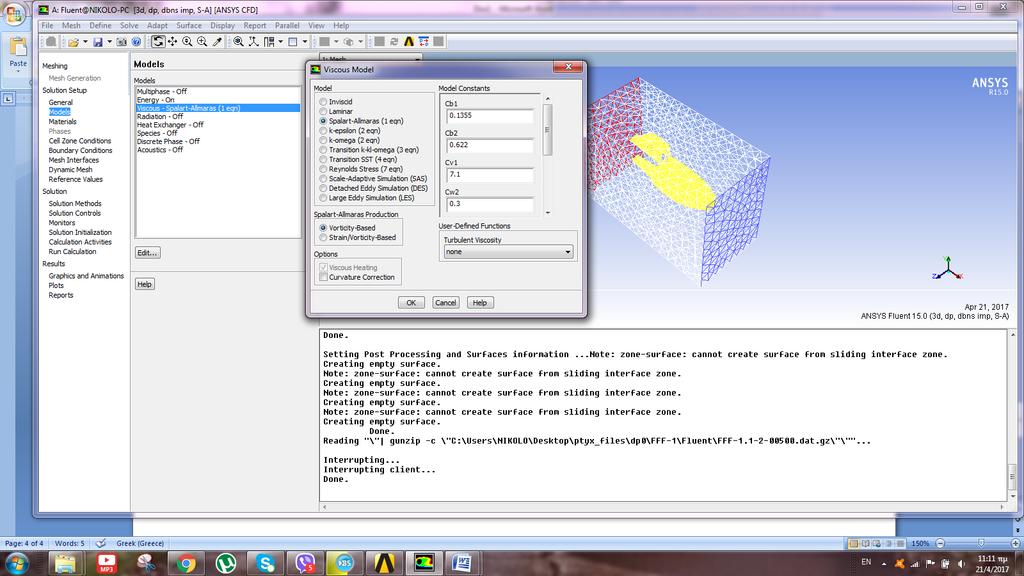Click the console vertical scrollbar thumb
The height and width of the screenshot is (576, 1024).
pos(1012,477)
